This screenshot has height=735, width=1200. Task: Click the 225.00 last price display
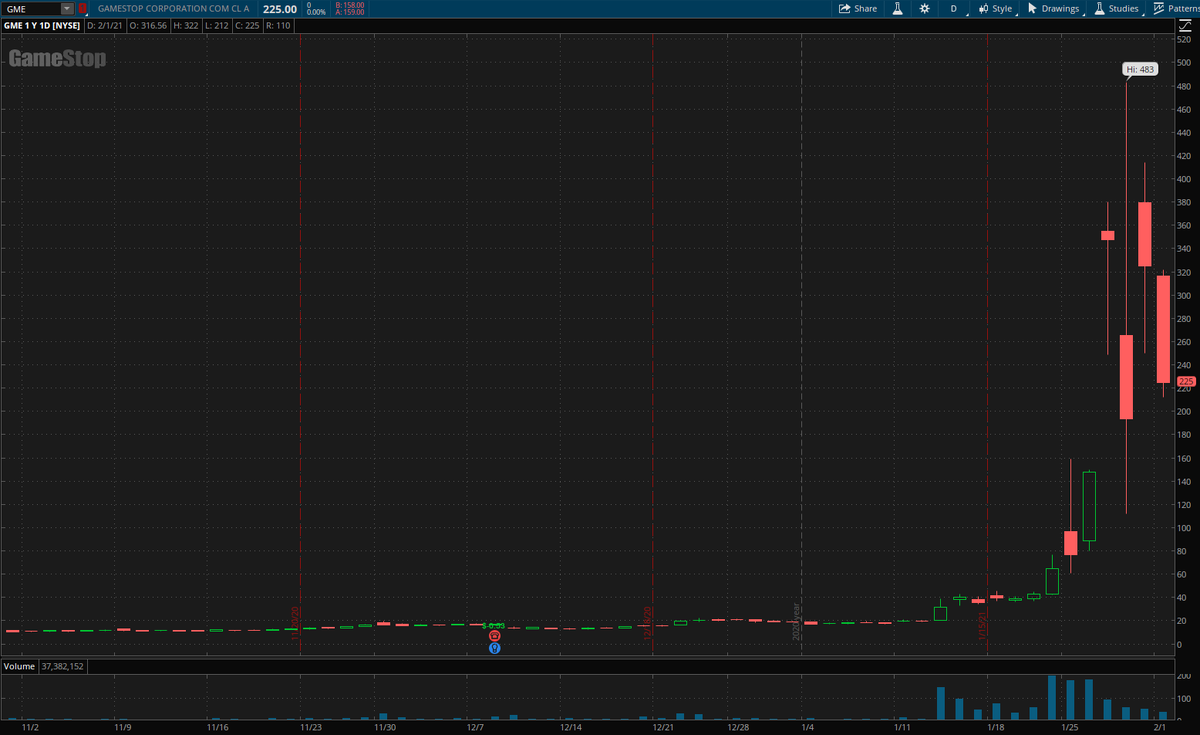tap(280, 9)
